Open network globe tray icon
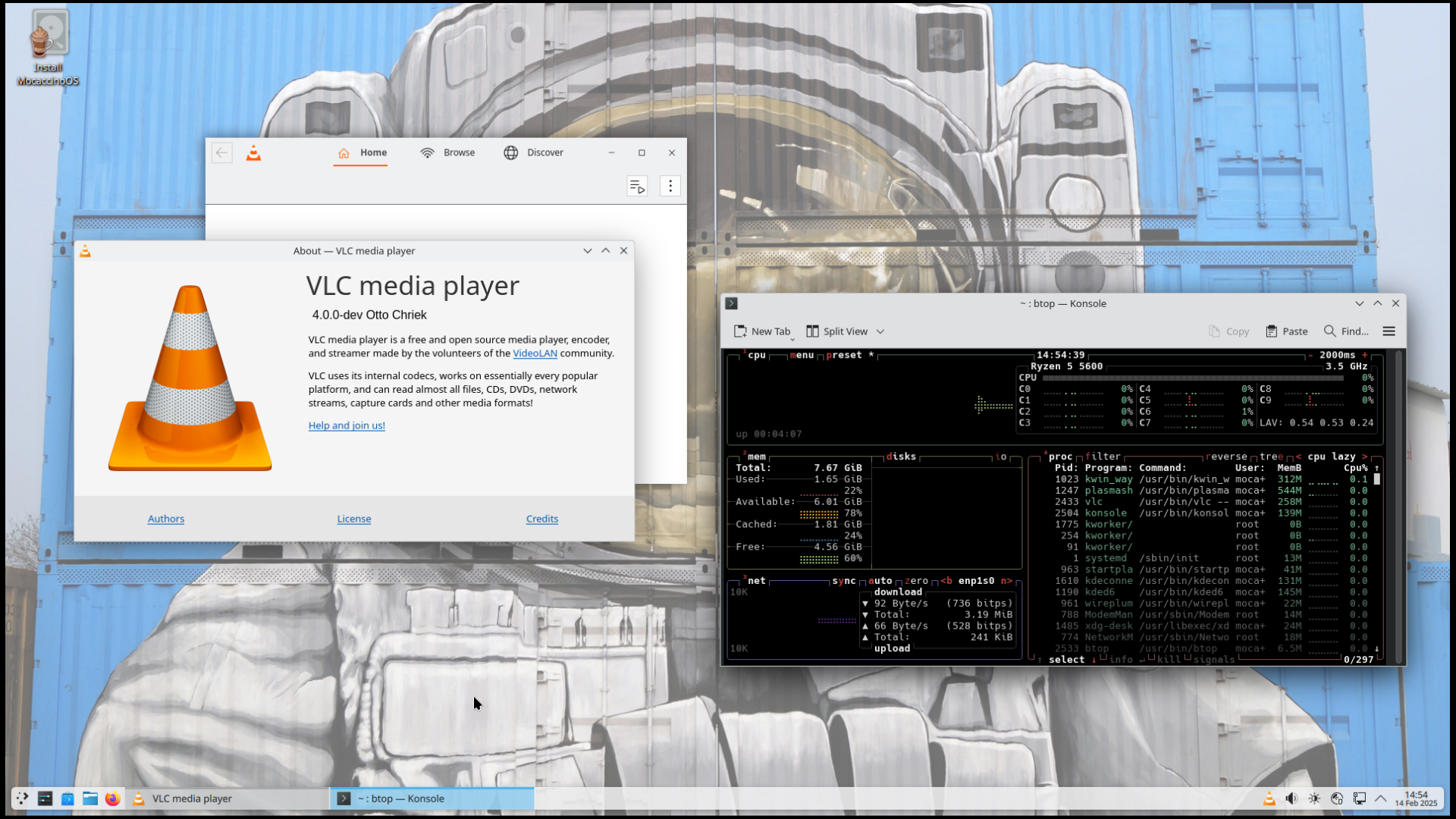This screenshot has width=1456, height=819. click(x=1337, y=799)
